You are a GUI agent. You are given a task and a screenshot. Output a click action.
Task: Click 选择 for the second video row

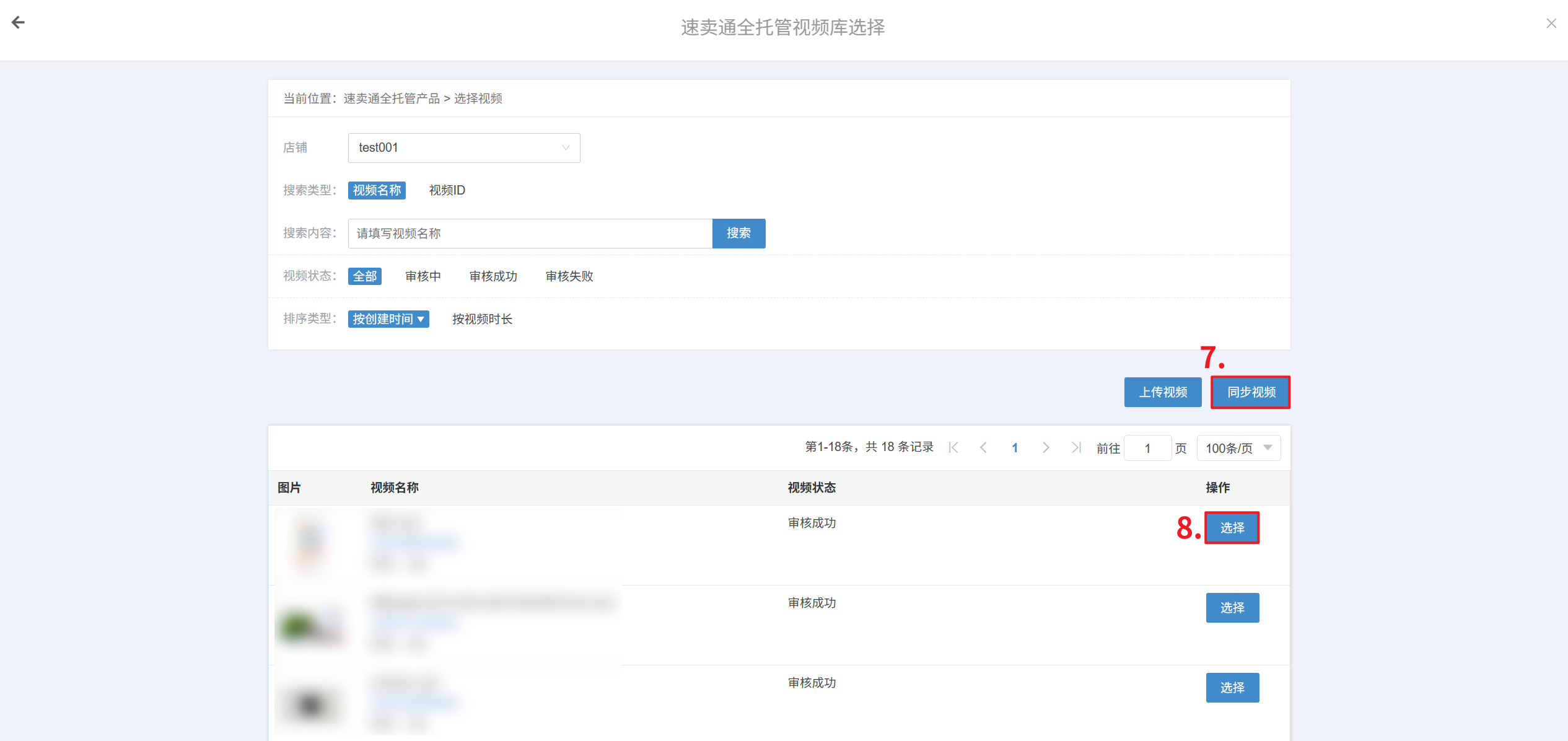pos(1232,608)
